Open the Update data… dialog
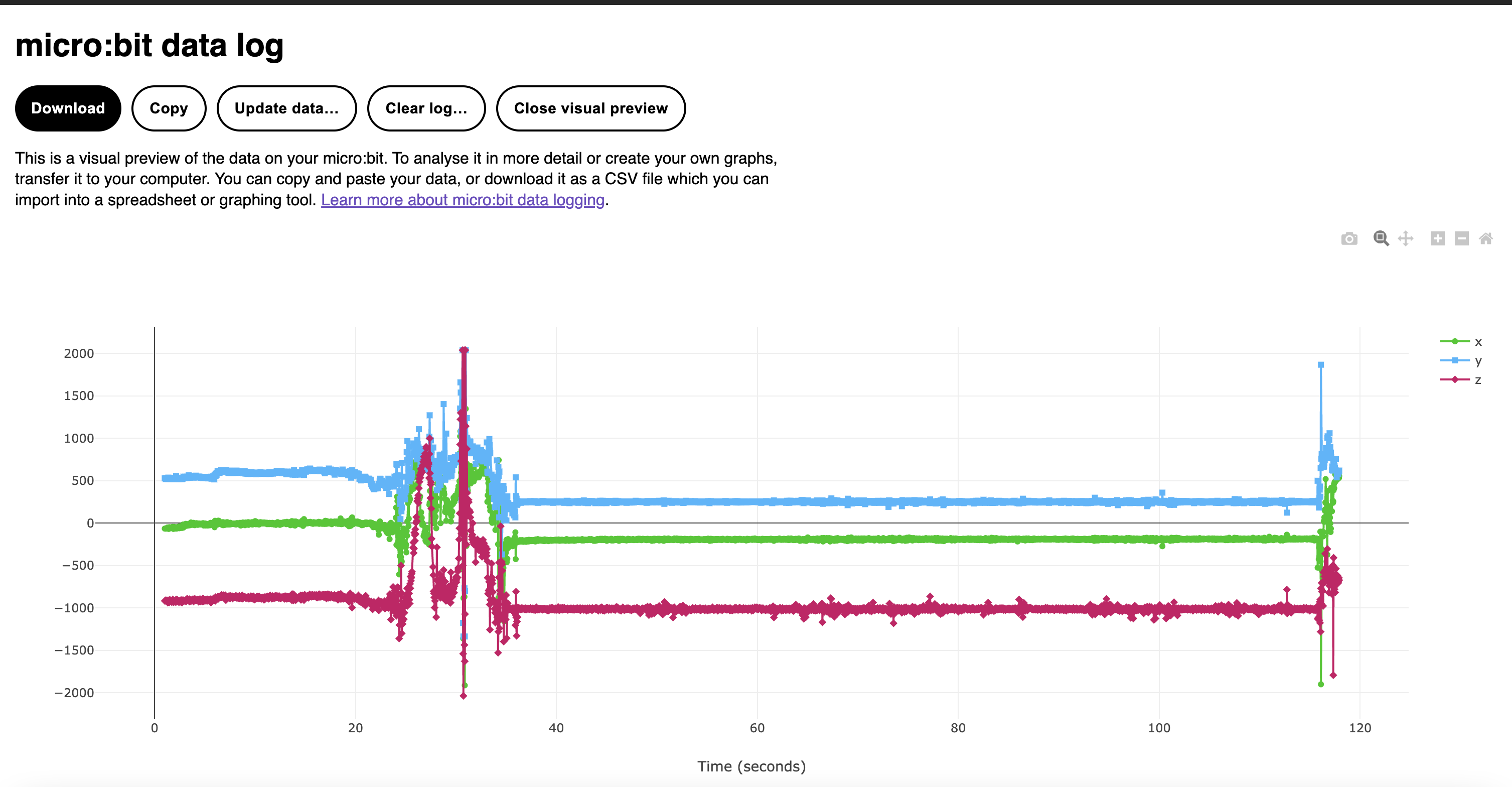This screenshot has height=787, width=1512. (x=286, y=108)
